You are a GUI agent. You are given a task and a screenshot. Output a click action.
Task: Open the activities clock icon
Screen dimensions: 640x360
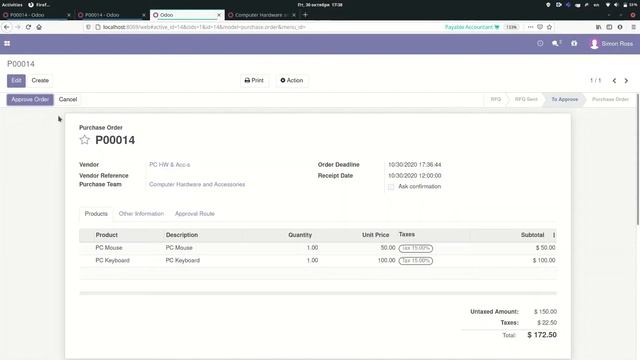pyautogui.click(x=540, y=43)
